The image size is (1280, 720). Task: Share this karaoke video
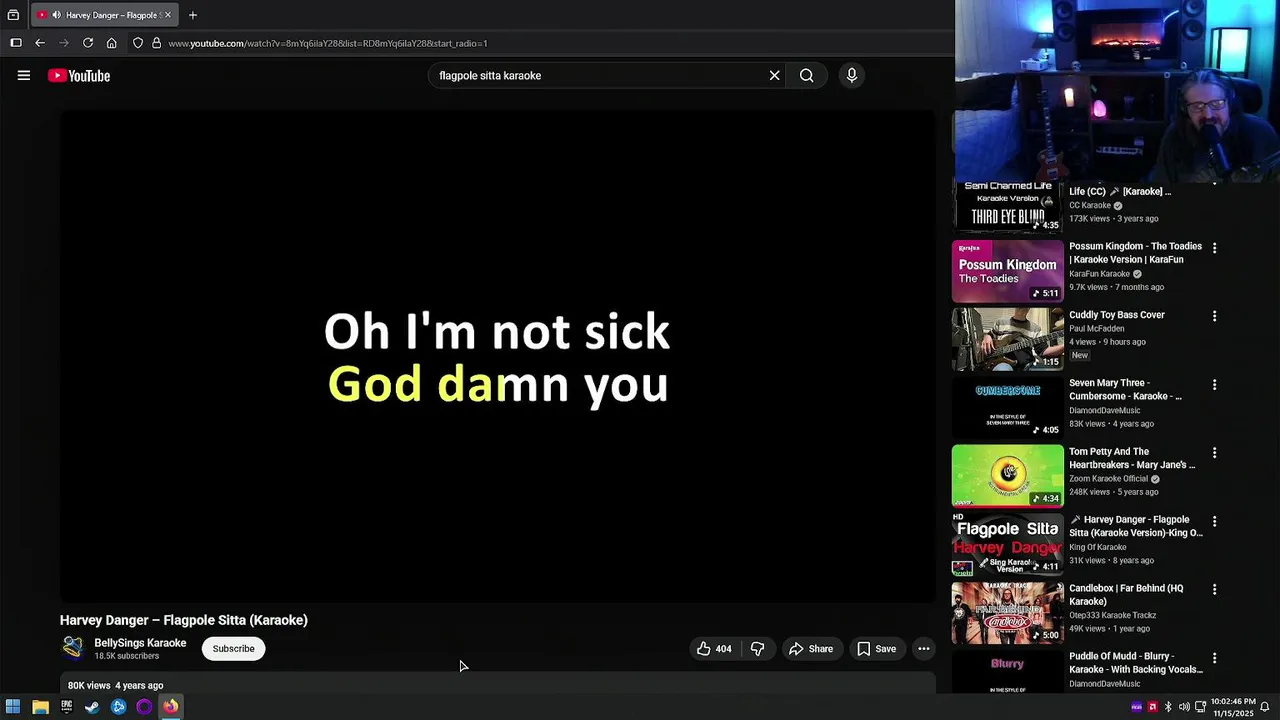[x=811, y=649]
